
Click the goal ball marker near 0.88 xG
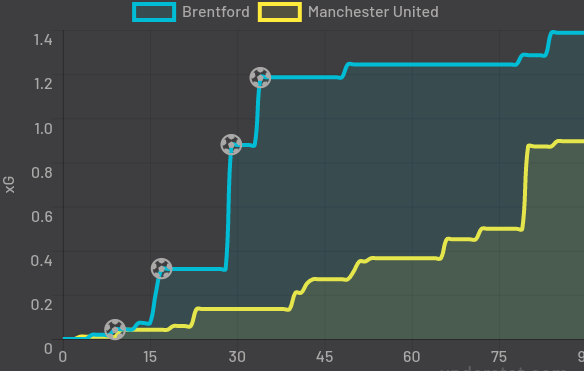click(231, 145)
